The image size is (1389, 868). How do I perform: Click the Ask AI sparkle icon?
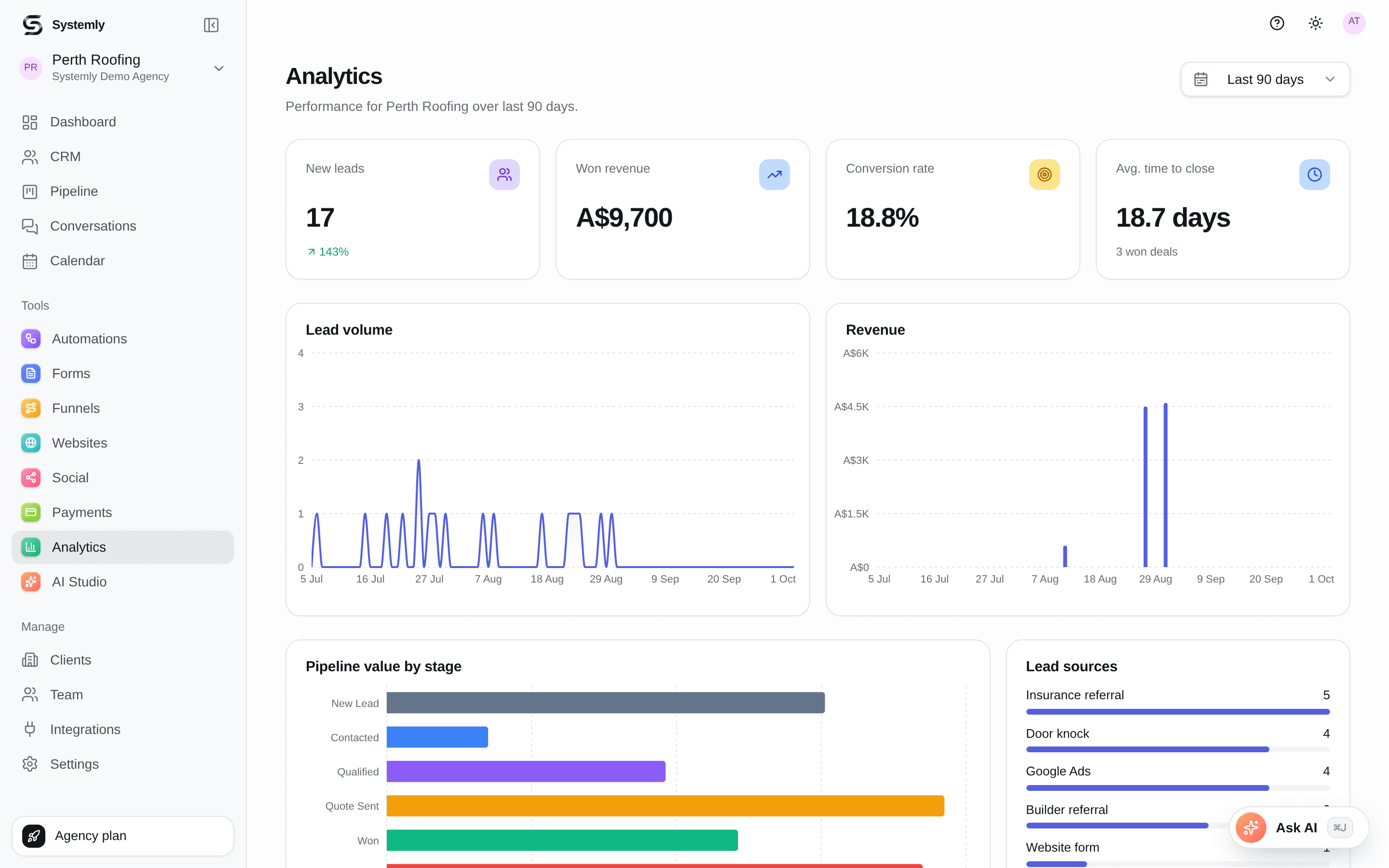[x=1251, y=827]
